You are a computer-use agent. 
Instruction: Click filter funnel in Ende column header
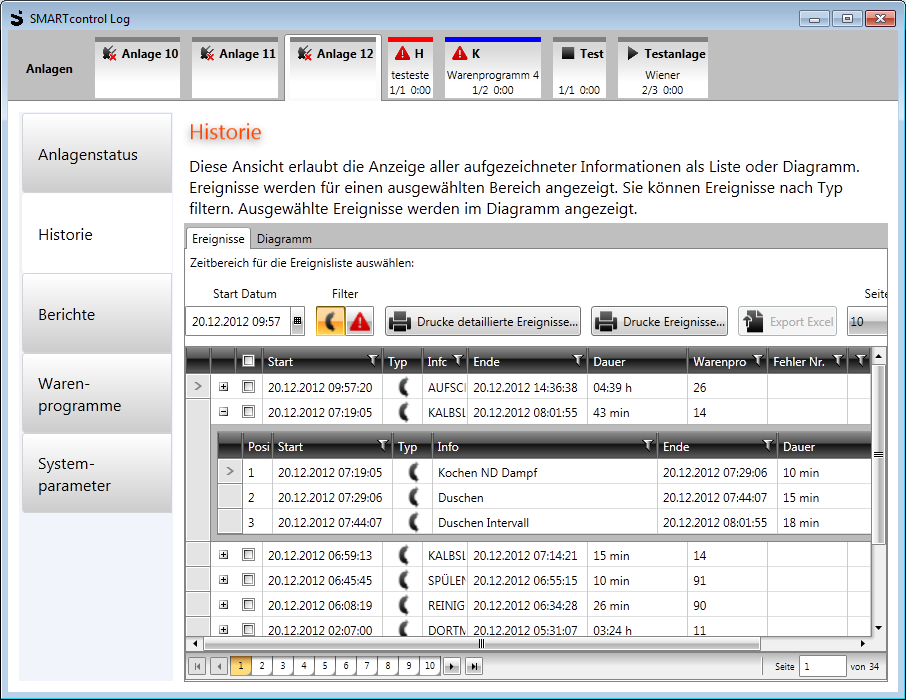[x=577, y=360]
